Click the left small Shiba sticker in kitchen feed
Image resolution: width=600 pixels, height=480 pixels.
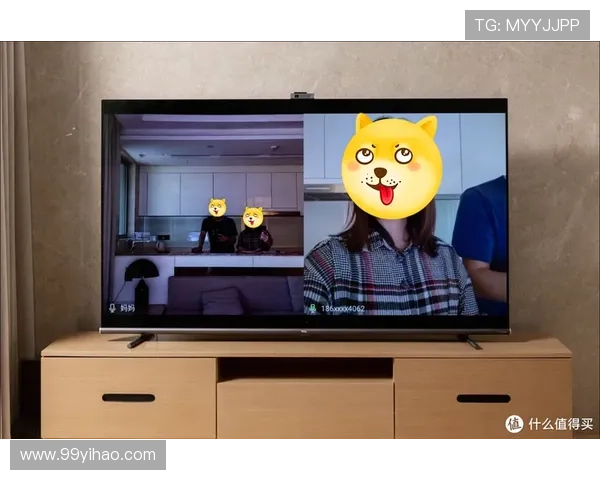click(x=217, y=208)
